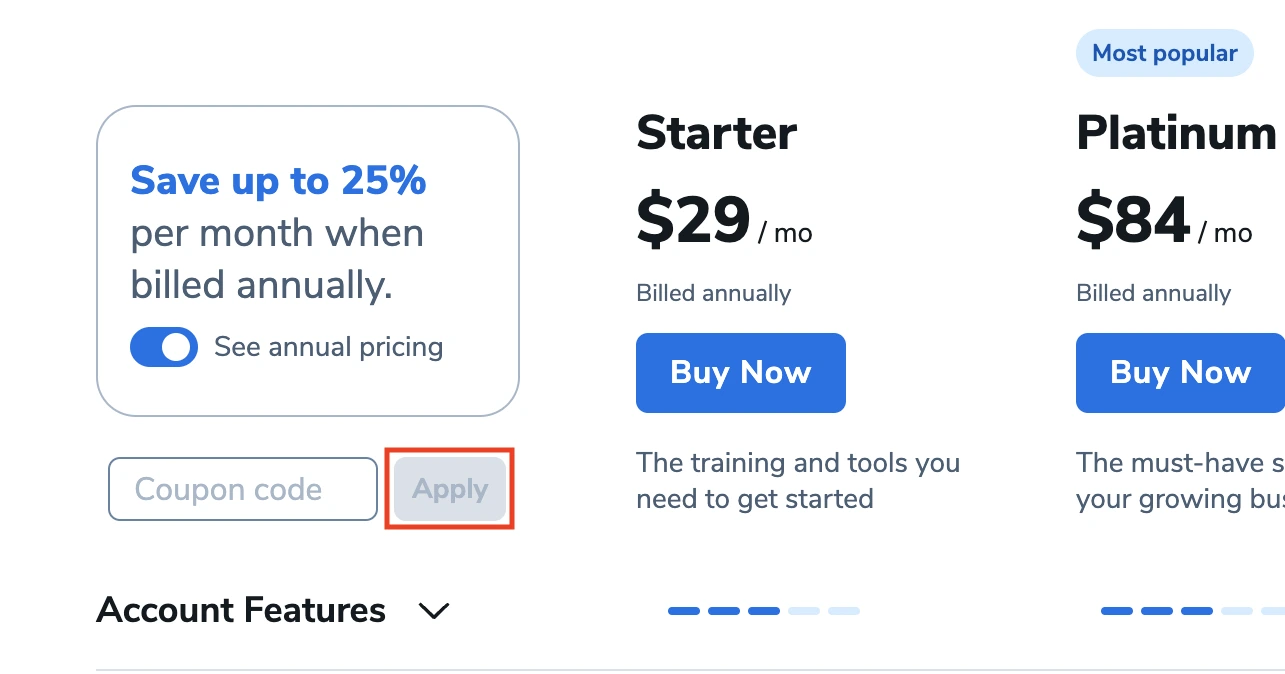
Task: Click the Account Features heading
Action: (x=241, y=610)
